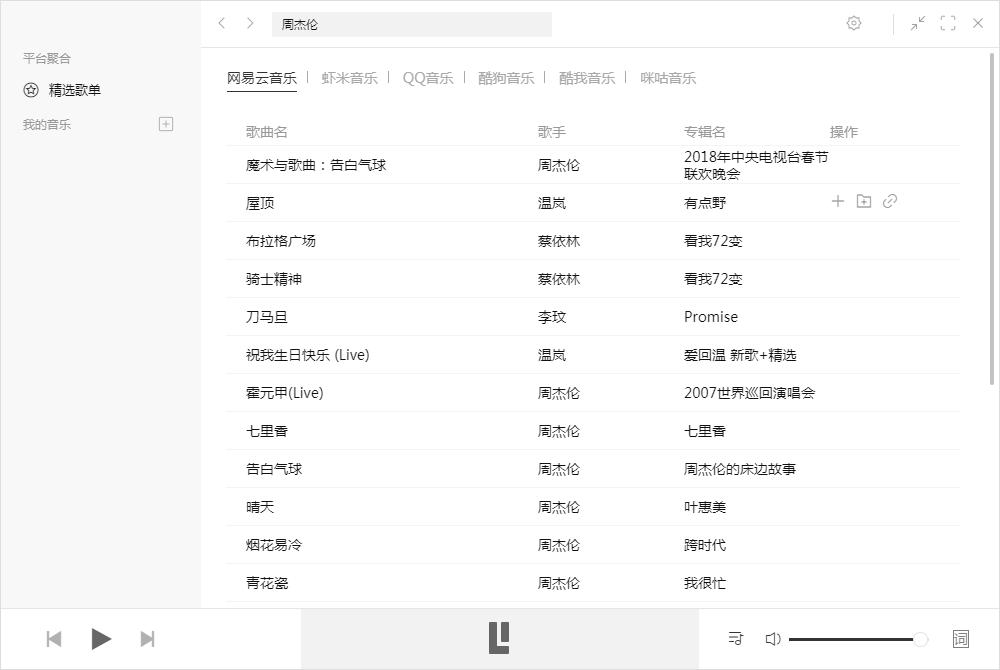Switch to the QQ音乐 tab
1000x670 pixels.
click(x=427, y=76)
